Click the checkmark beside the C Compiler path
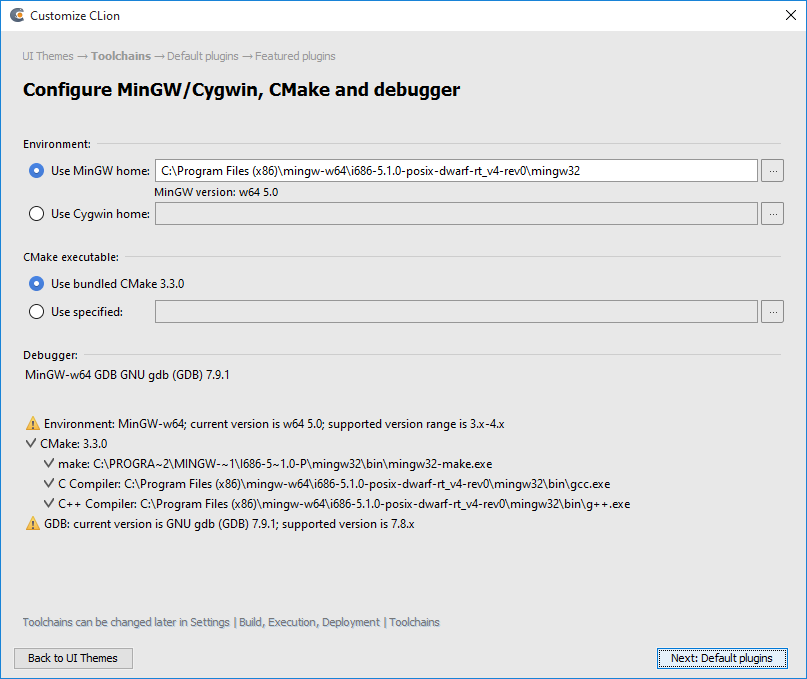807x679 pixels. point(49,484)
